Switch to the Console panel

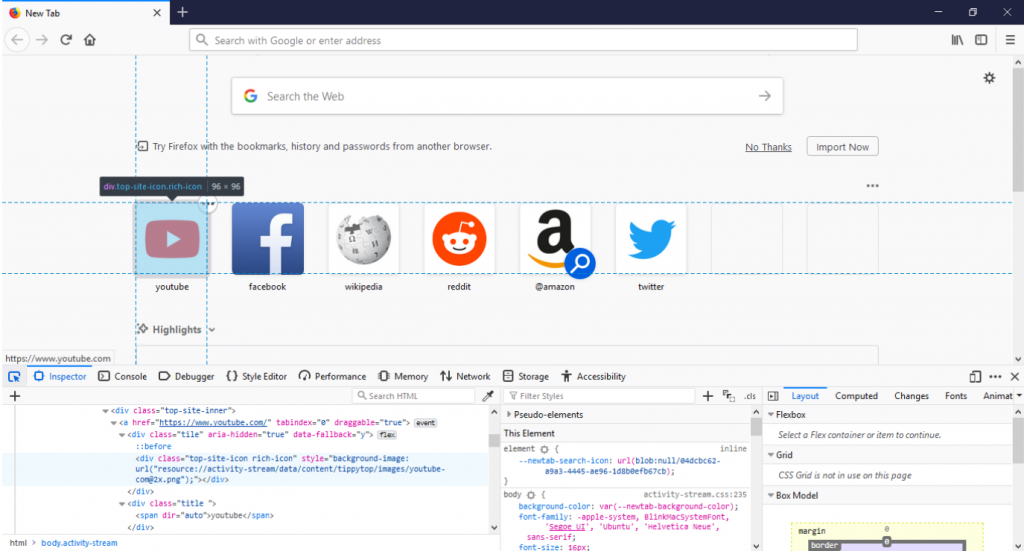(x=122, y=377)
